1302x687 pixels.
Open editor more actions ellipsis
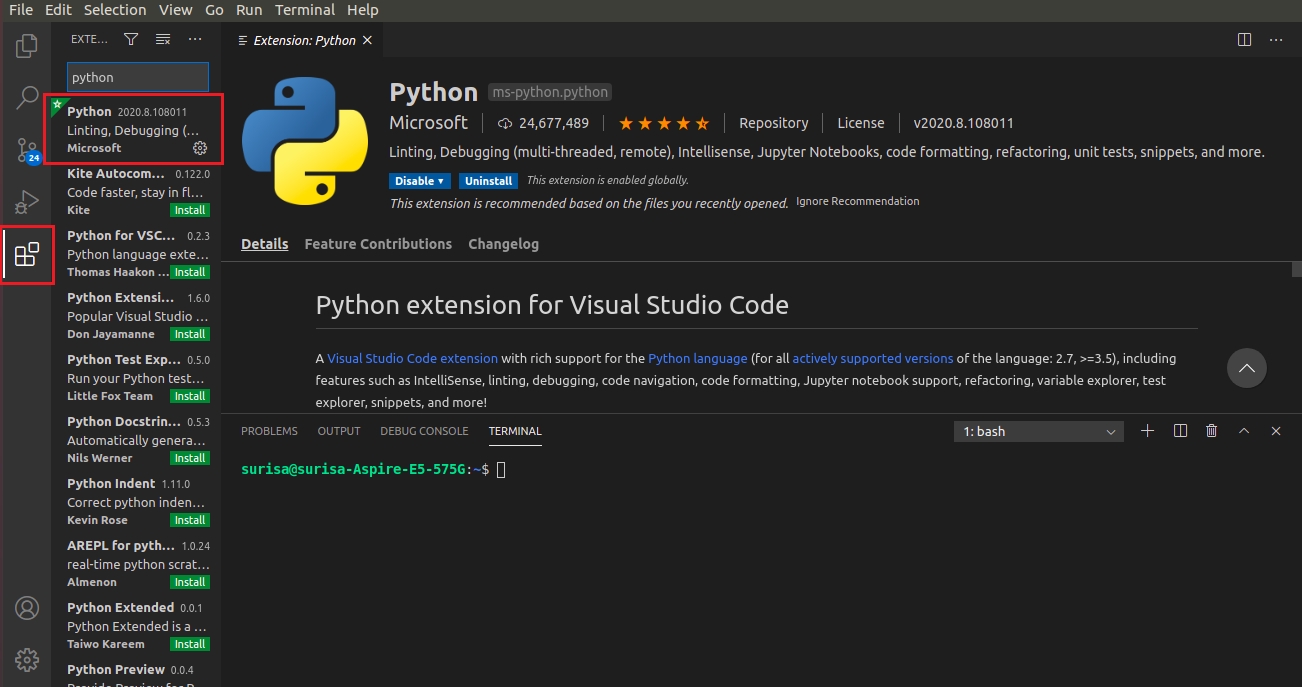click(1276, 40)
